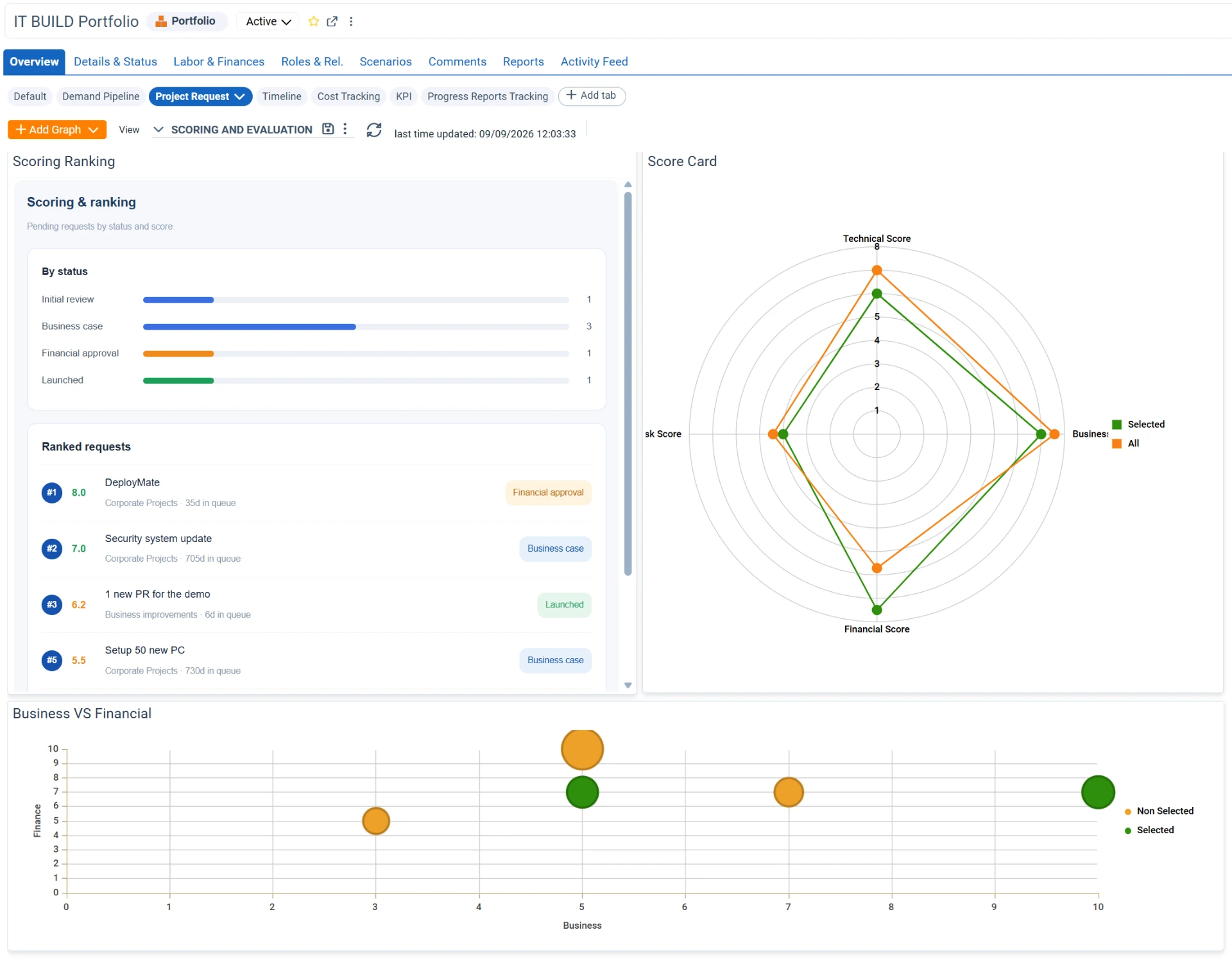1232x964 pixels.
Task: Click the Launched badge on 1 new PR
Action: [564, 604]
